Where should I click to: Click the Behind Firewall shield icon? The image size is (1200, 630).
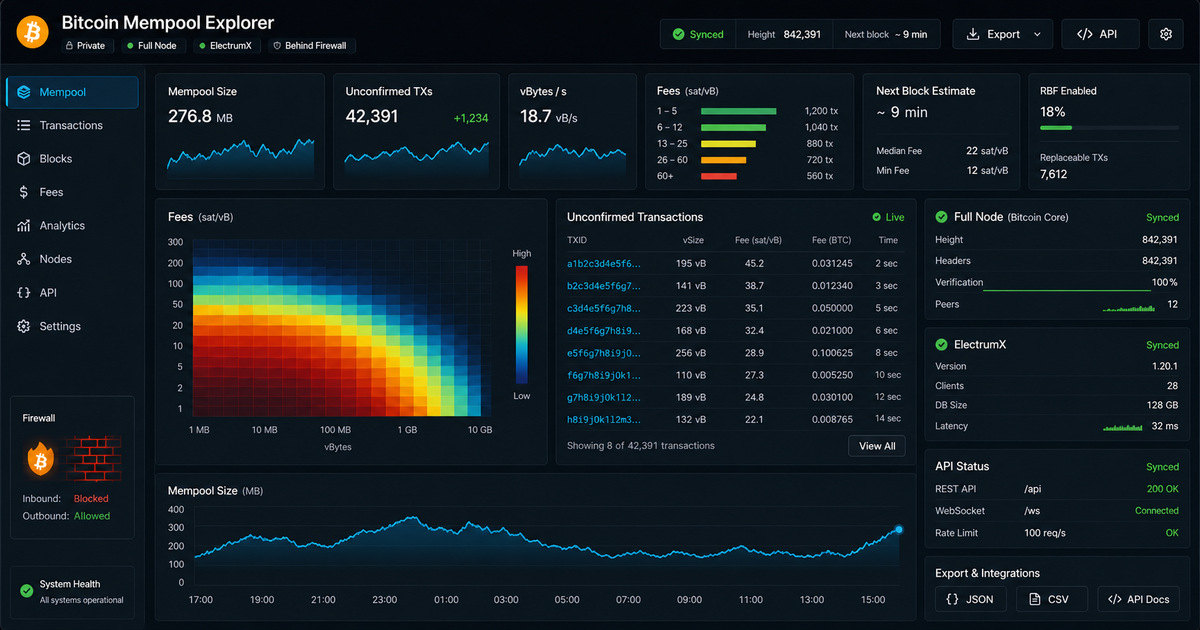[x=276, y=46]
